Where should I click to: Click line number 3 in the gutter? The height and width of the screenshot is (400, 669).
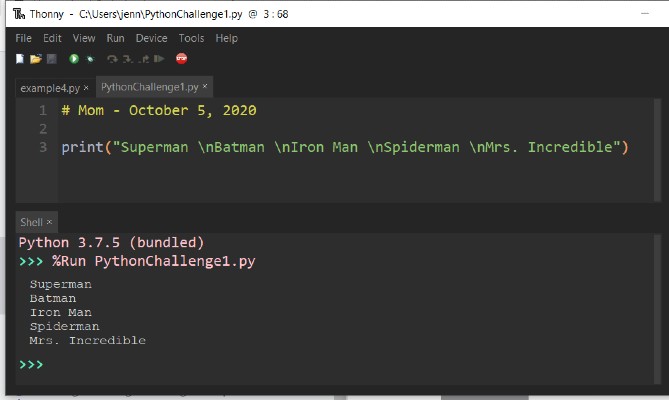pyautogui.click(x=43, y=148)
